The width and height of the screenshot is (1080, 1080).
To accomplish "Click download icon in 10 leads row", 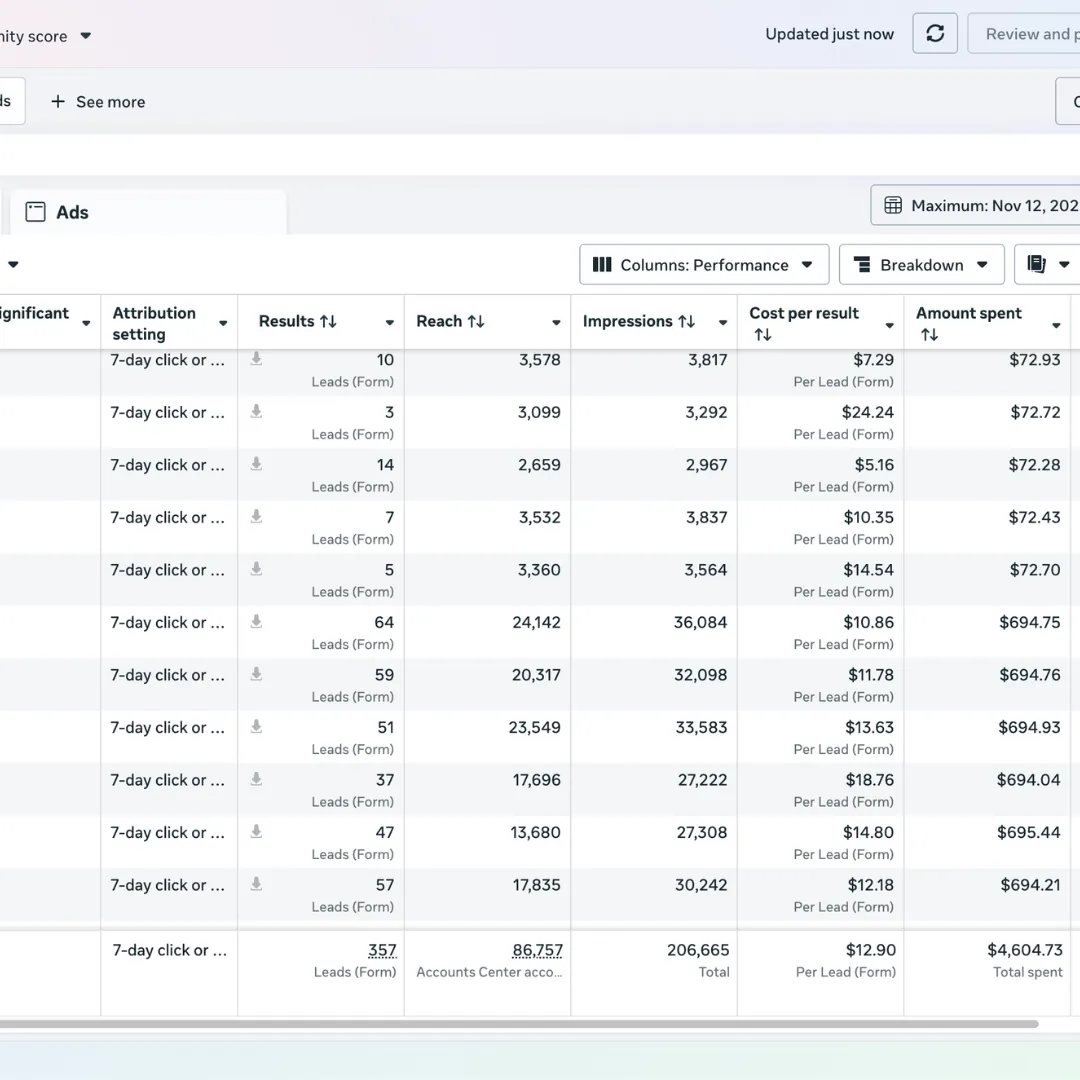I will click(256, 359).
